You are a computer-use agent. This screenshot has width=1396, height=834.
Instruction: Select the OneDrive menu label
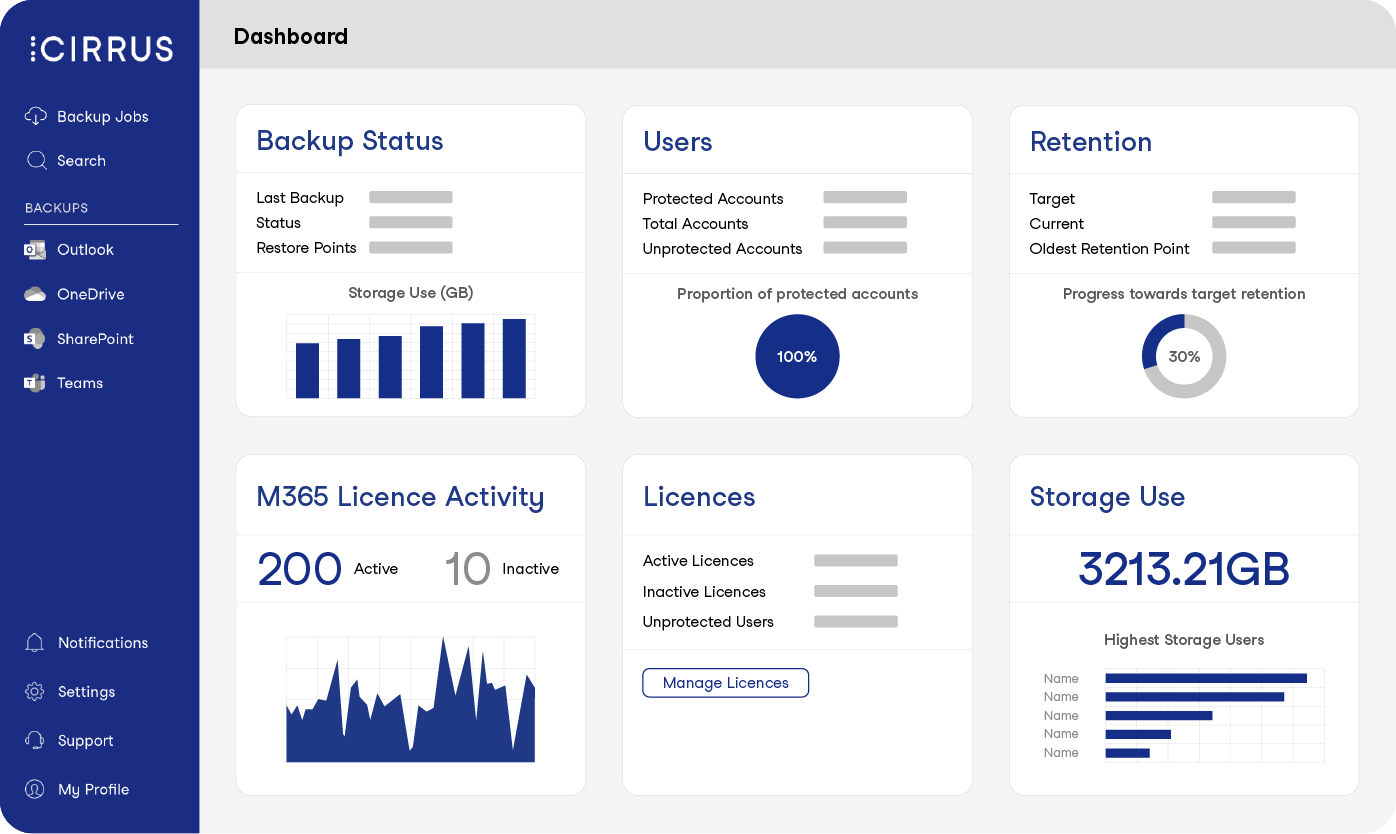(90, 295)
